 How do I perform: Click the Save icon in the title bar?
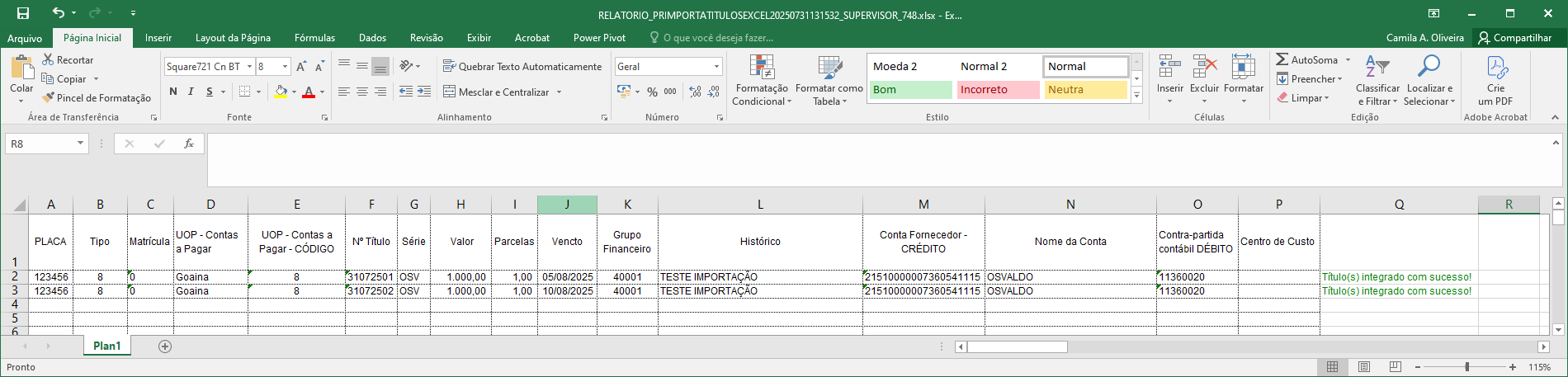click(x=23, y=13)
